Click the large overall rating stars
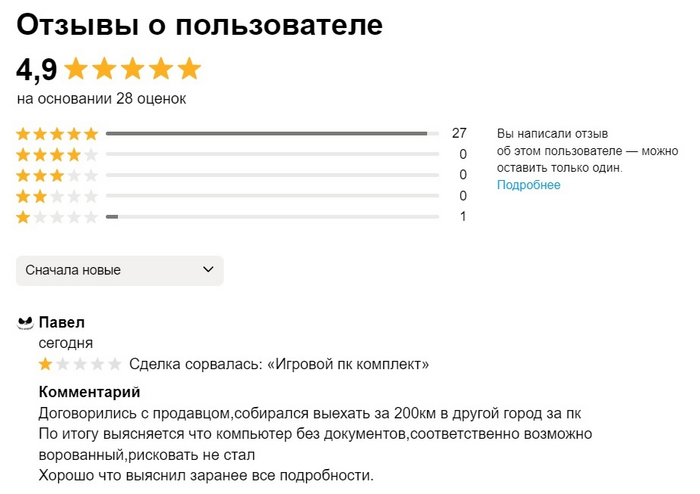The height and width of the screenshot is (494, 700). coord(132,69)
